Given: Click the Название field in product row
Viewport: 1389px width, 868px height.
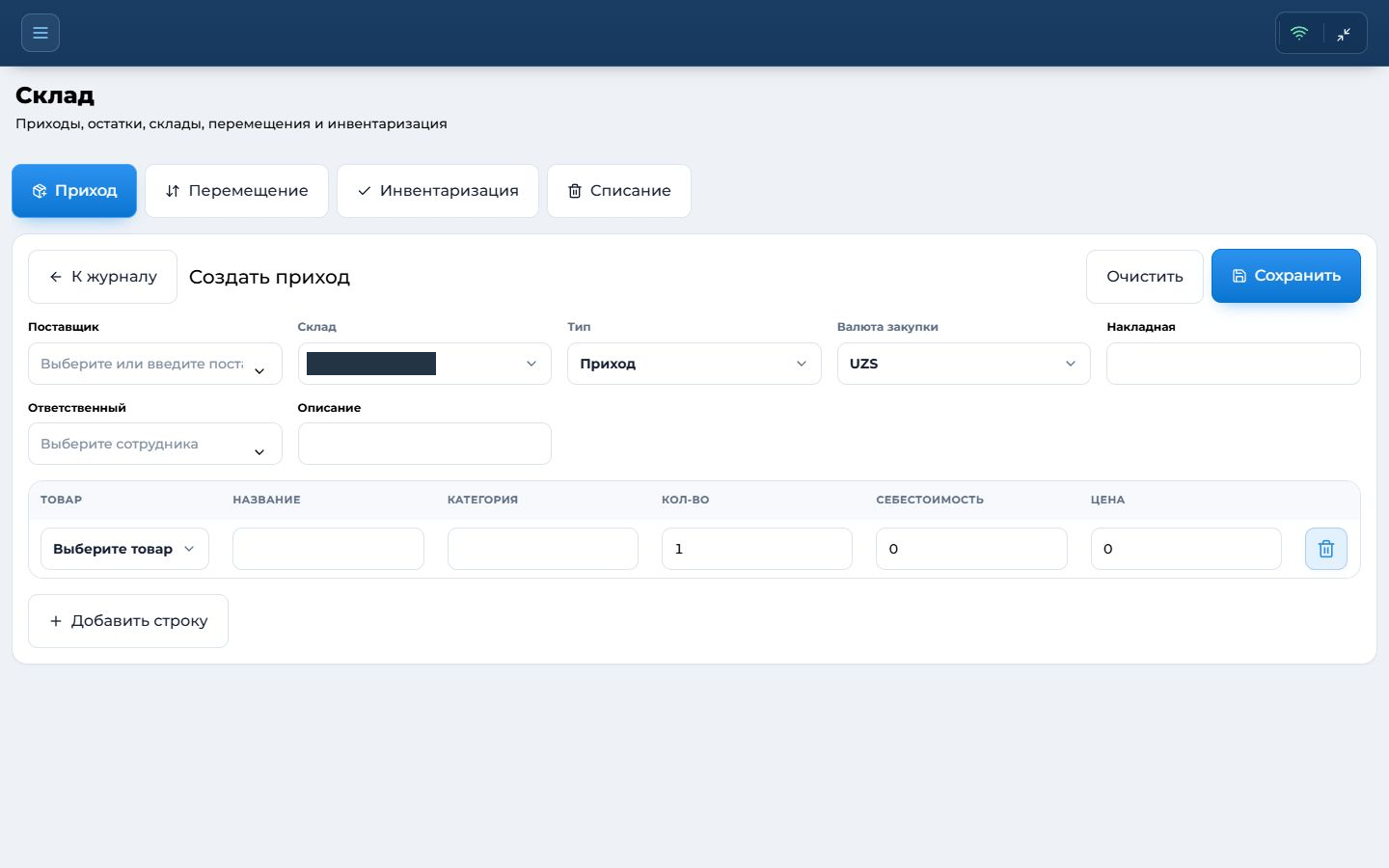Looking at the screenshot, I should click(328, 549).
